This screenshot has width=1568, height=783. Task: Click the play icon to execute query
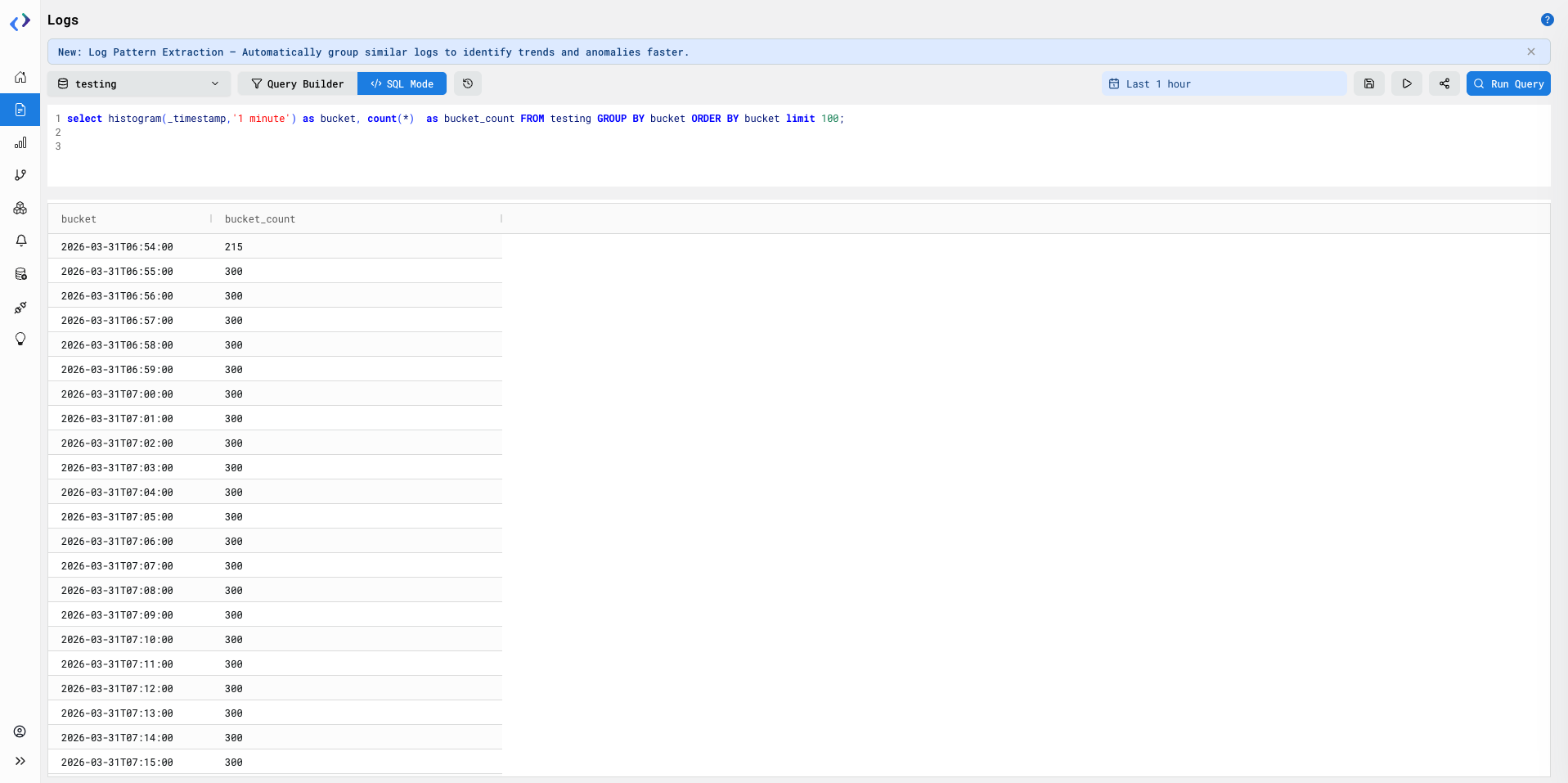pyautogui.click(x=1406, y=83)
